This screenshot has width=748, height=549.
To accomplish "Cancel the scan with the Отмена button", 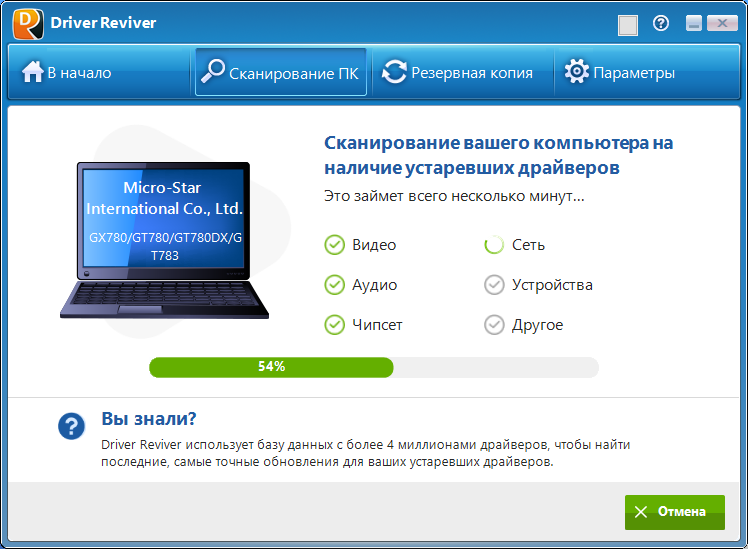I will click(675, 512).
